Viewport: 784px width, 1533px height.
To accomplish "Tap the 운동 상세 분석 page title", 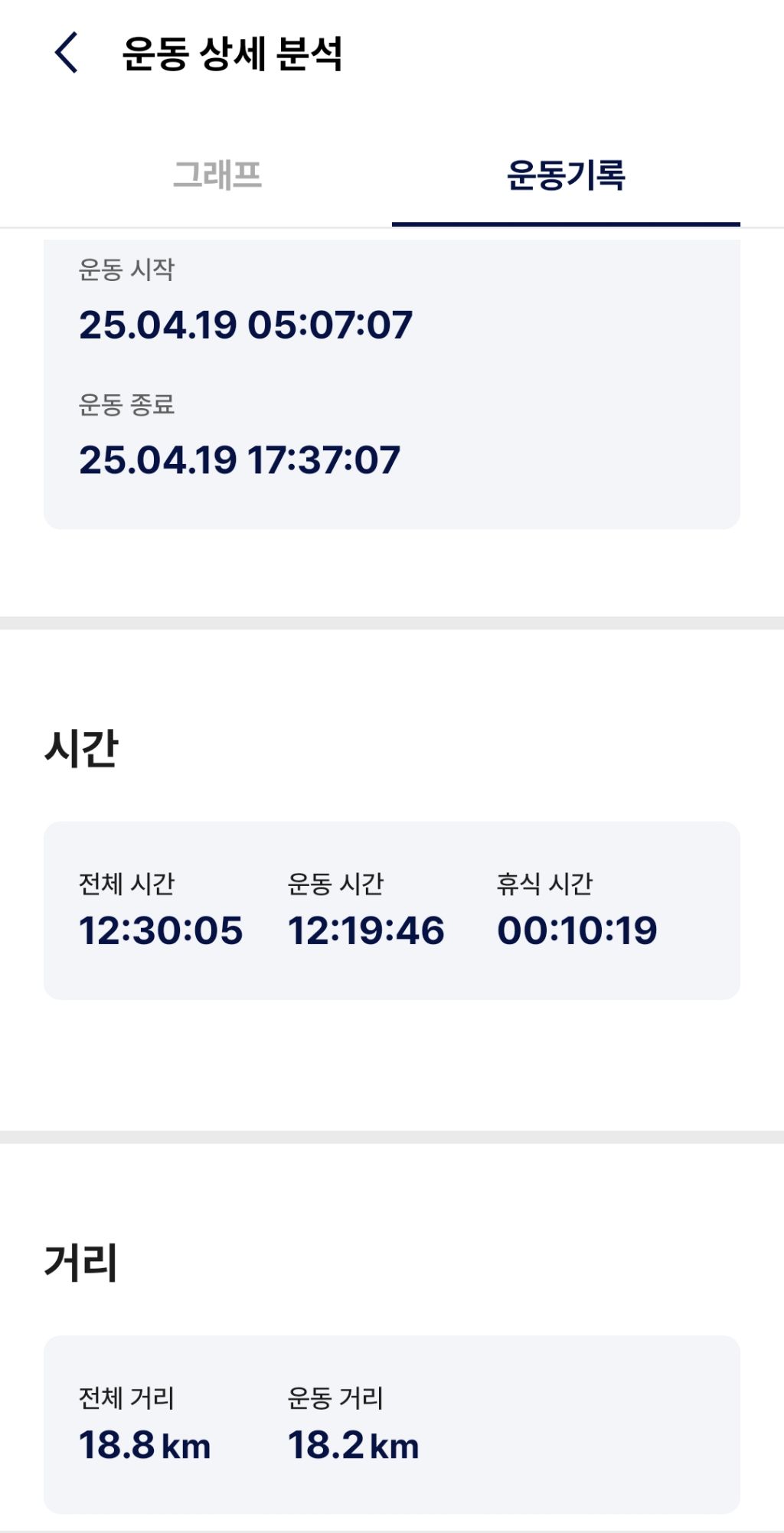I will pyautogui.click(x=232, y=54).
